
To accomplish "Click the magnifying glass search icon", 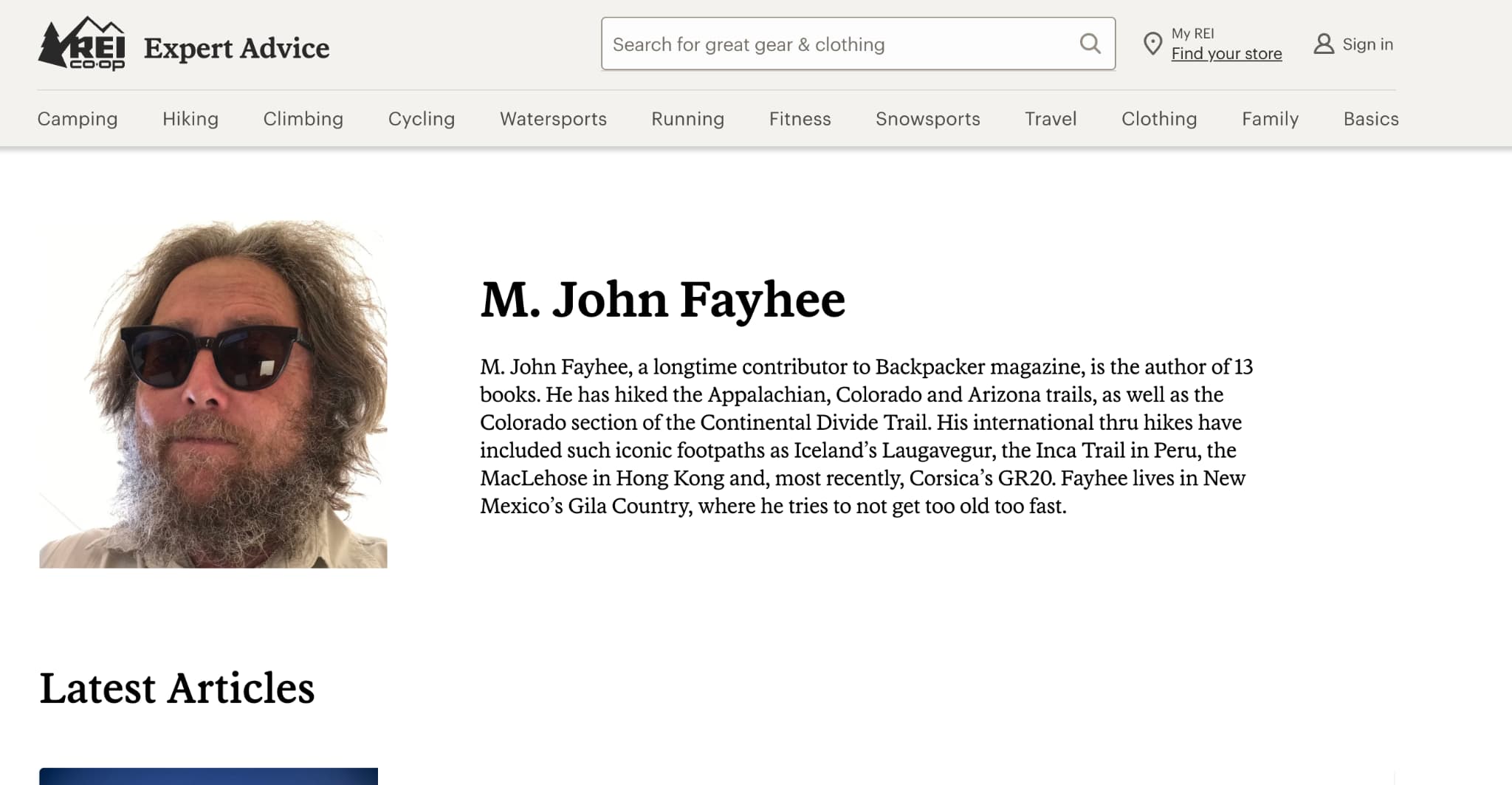I will click(1089, 44).
